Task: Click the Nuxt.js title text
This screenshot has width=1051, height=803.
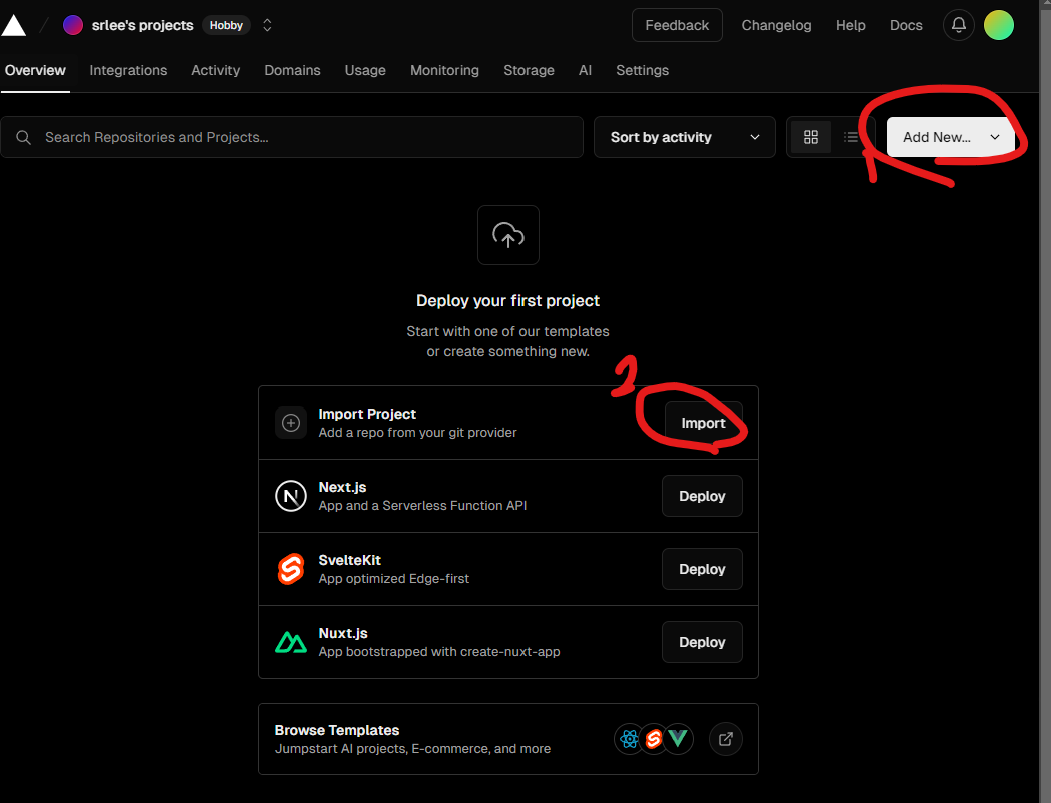Action: coord(343,633)
